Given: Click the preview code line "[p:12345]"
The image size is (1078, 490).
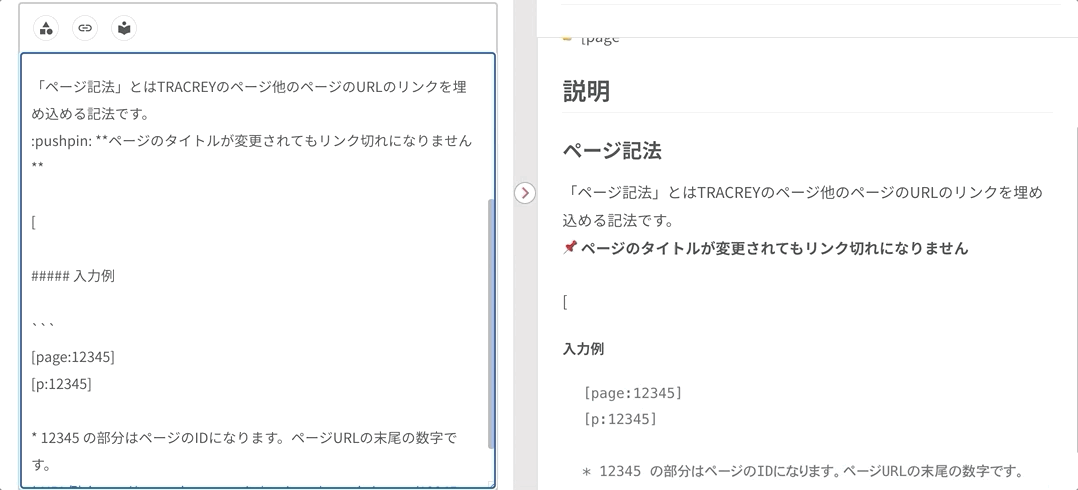Looking at the screenshot, I should tap(620, 419).
